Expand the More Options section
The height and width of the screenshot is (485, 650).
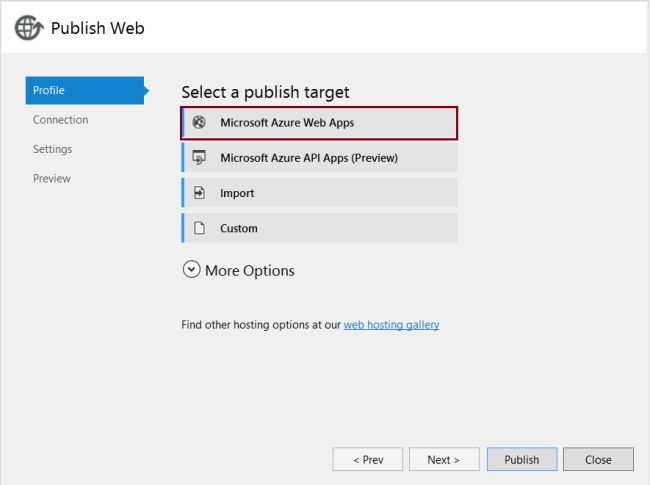coord(249,270)
